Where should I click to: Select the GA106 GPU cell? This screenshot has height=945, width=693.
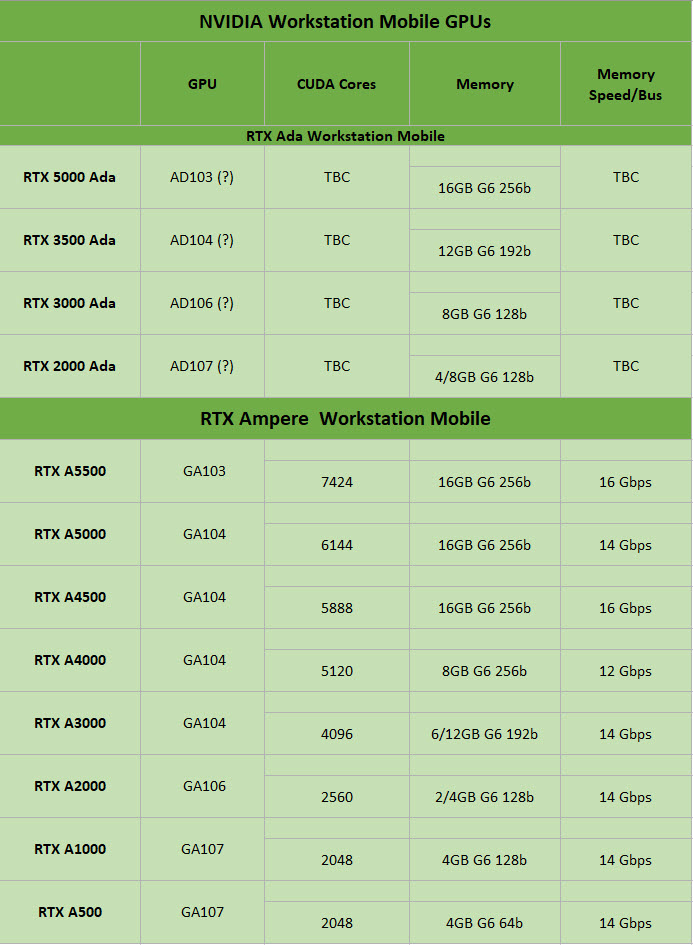point(204,786)
